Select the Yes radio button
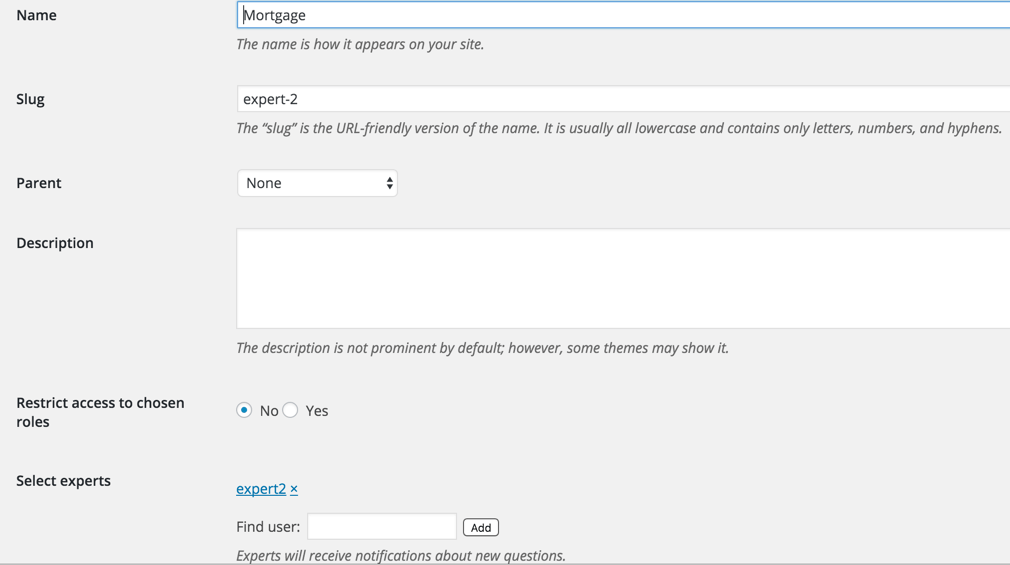This screenshot has height=565, width=1010. coord(290,410)
